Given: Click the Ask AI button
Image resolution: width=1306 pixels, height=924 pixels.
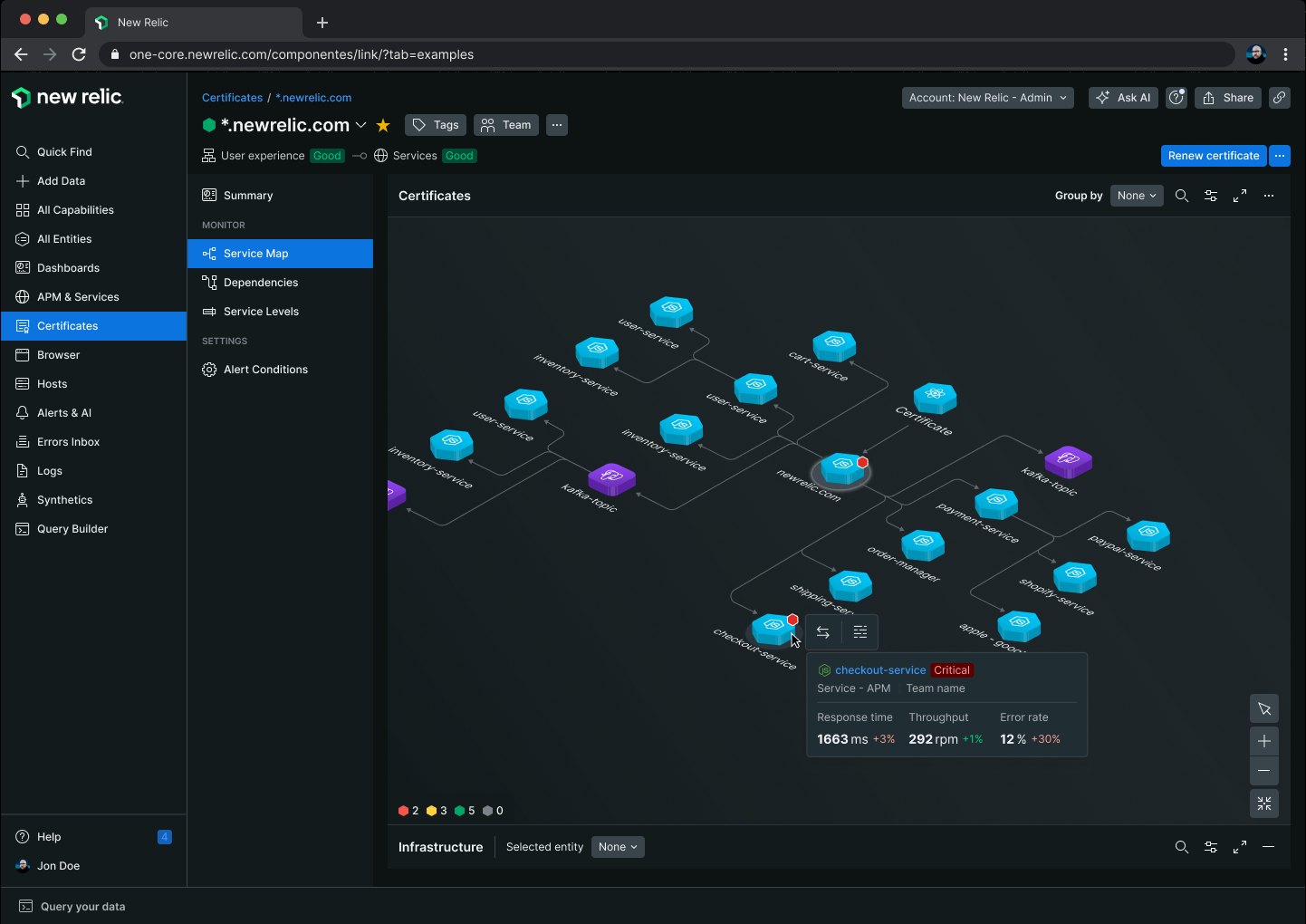Looking at the screenshot, I should pos(1123,98).
